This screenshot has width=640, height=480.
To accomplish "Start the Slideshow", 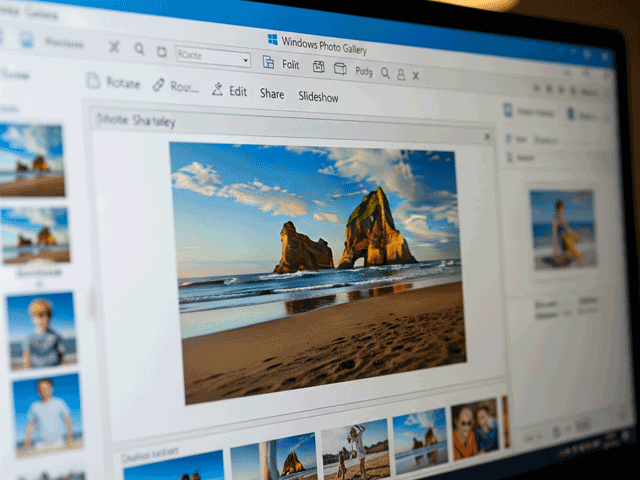I will point(318,97).
